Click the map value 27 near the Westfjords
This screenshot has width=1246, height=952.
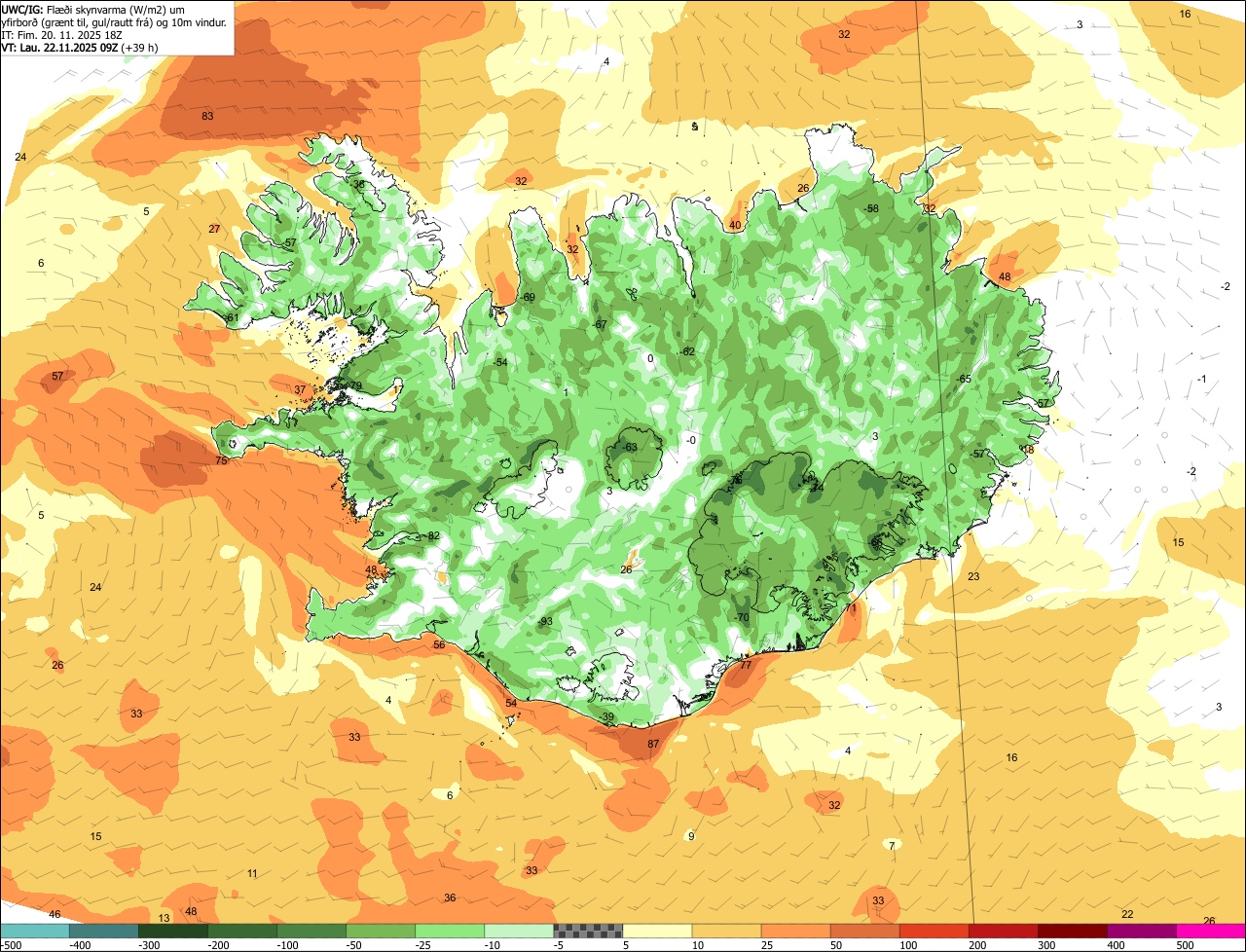[x=214, y=229]
